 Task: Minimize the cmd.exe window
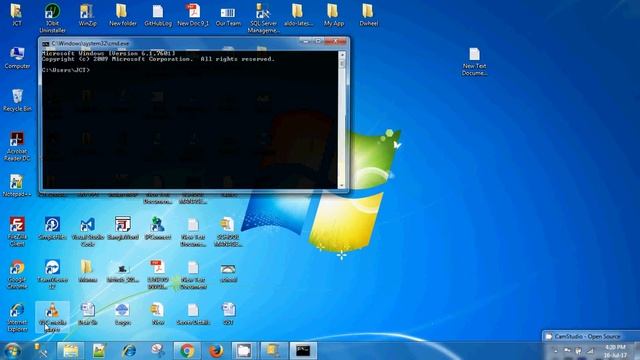point(305,41)
